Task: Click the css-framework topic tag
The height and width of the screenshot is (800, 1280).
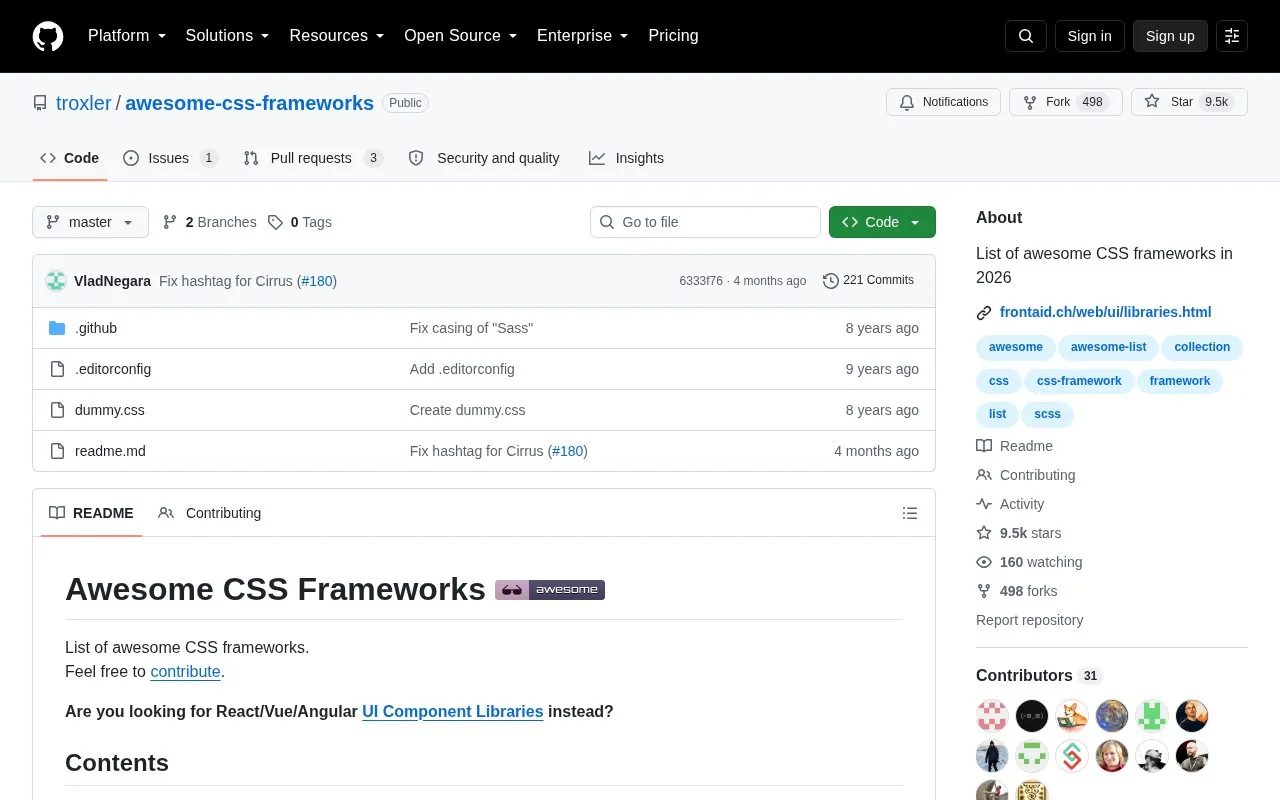Action: [x=1079, y=381]
